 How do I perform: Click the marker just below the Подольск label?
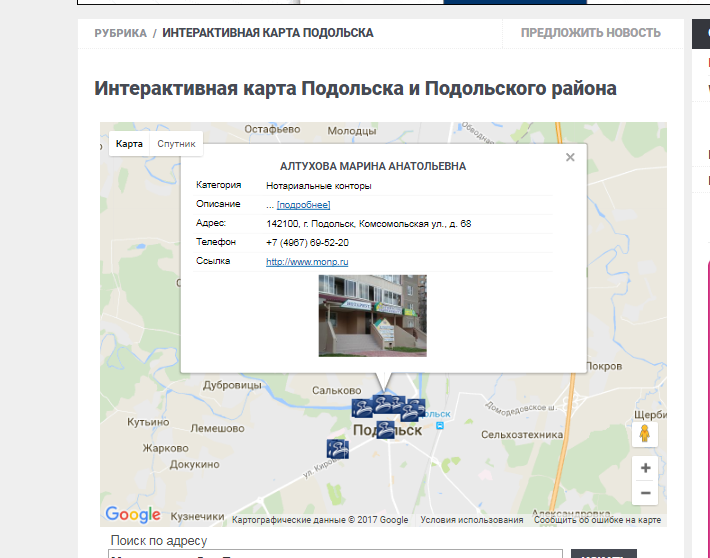tap(385, 431)
